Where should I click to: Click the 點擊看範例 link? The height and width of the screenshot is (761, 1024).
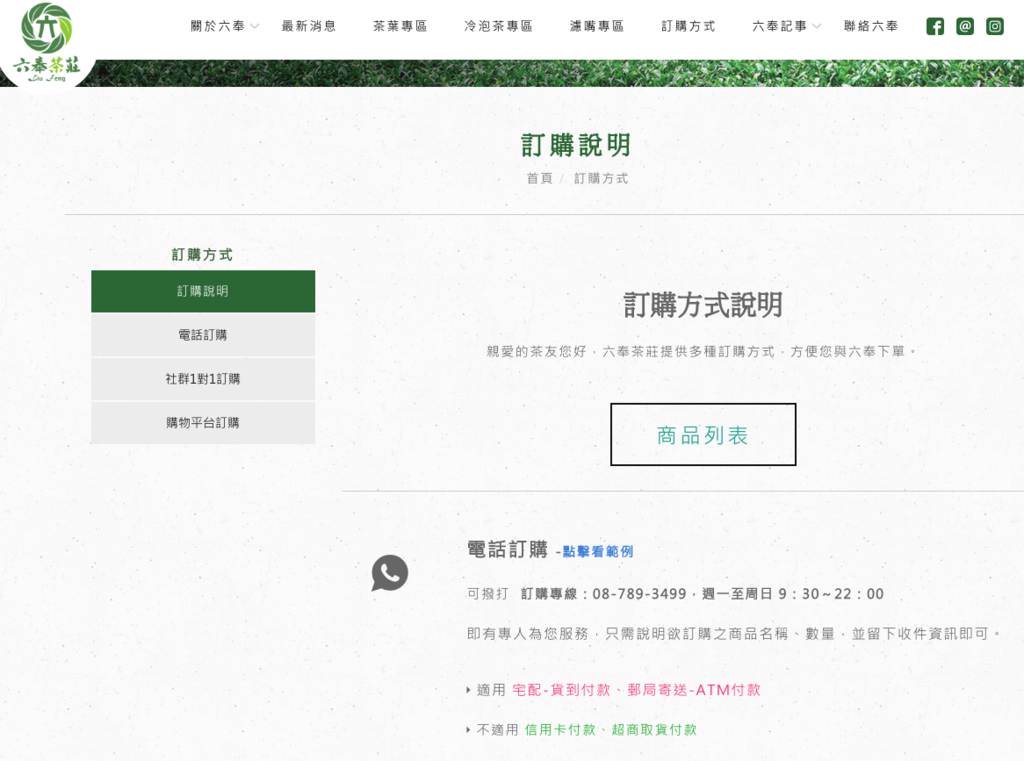[x=598, y=552]
